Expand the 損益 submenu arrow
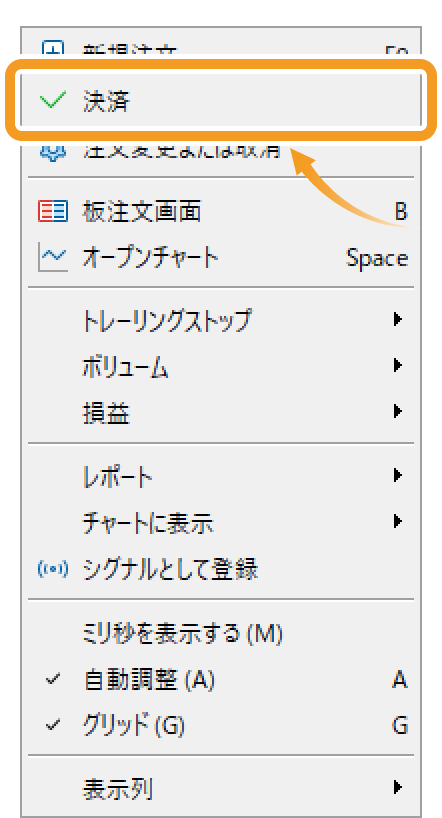 click(398, 412)
